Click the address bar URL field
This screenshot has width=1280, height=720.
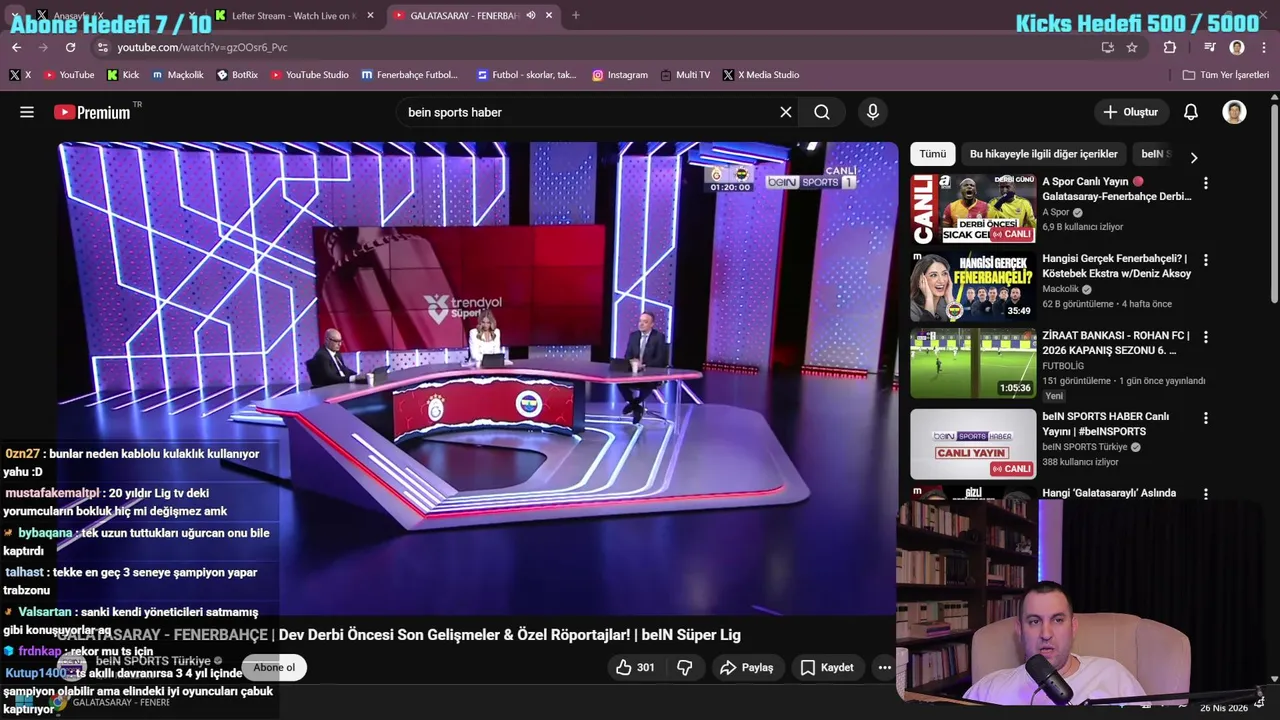[x=600, y=47]
